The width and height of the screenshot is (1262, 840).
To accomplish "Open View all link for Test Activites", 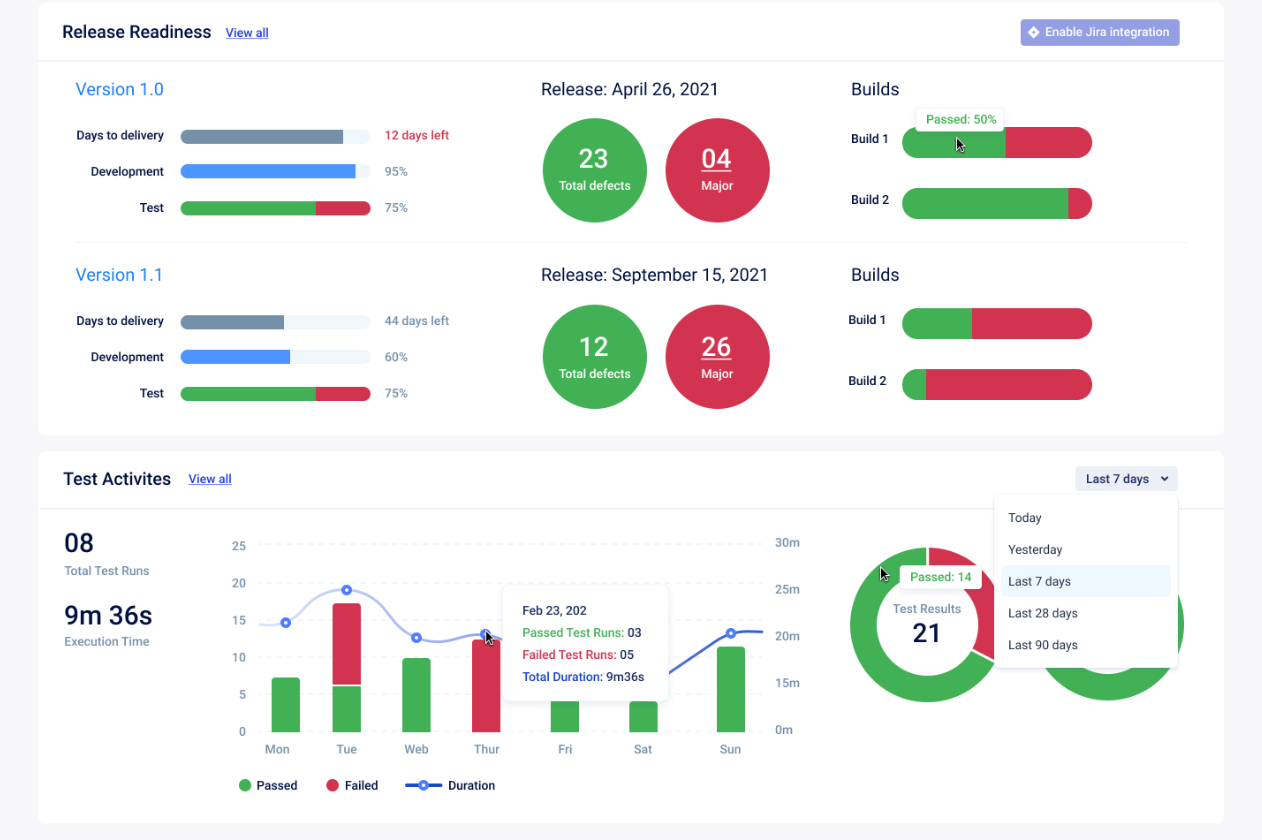I will pos(210,479).
